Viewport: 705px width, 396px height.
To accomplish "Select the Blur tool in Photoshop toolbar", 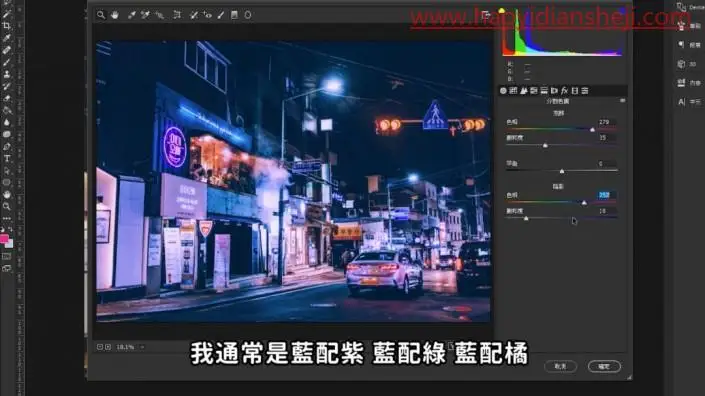I will (7, 122).
